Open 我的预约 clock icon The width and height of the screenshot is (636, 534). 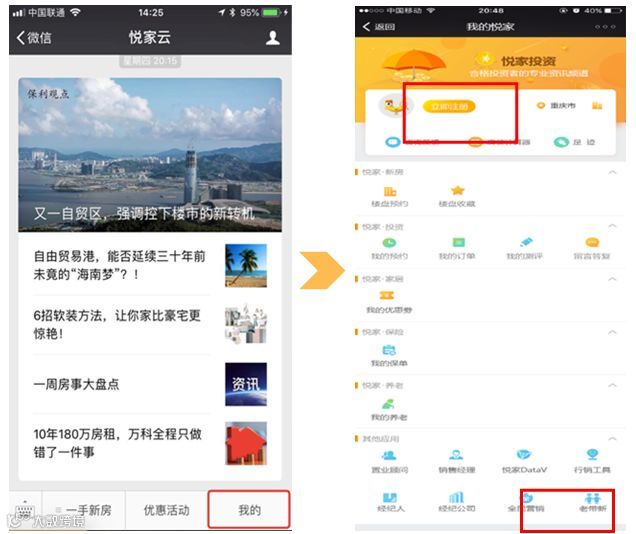pos(389,242)
